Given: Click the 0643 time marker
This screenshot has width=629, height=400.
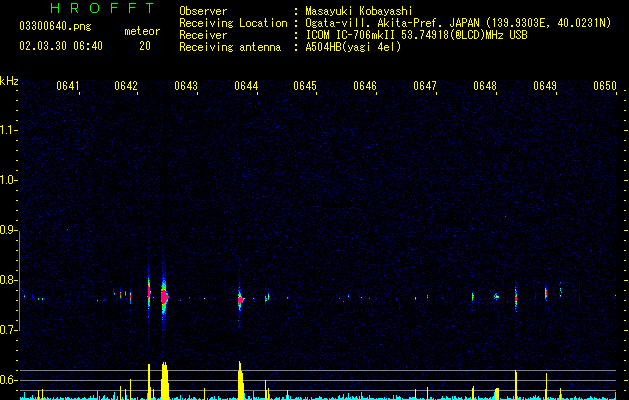Looking at the screenshot, I should 186,86.
